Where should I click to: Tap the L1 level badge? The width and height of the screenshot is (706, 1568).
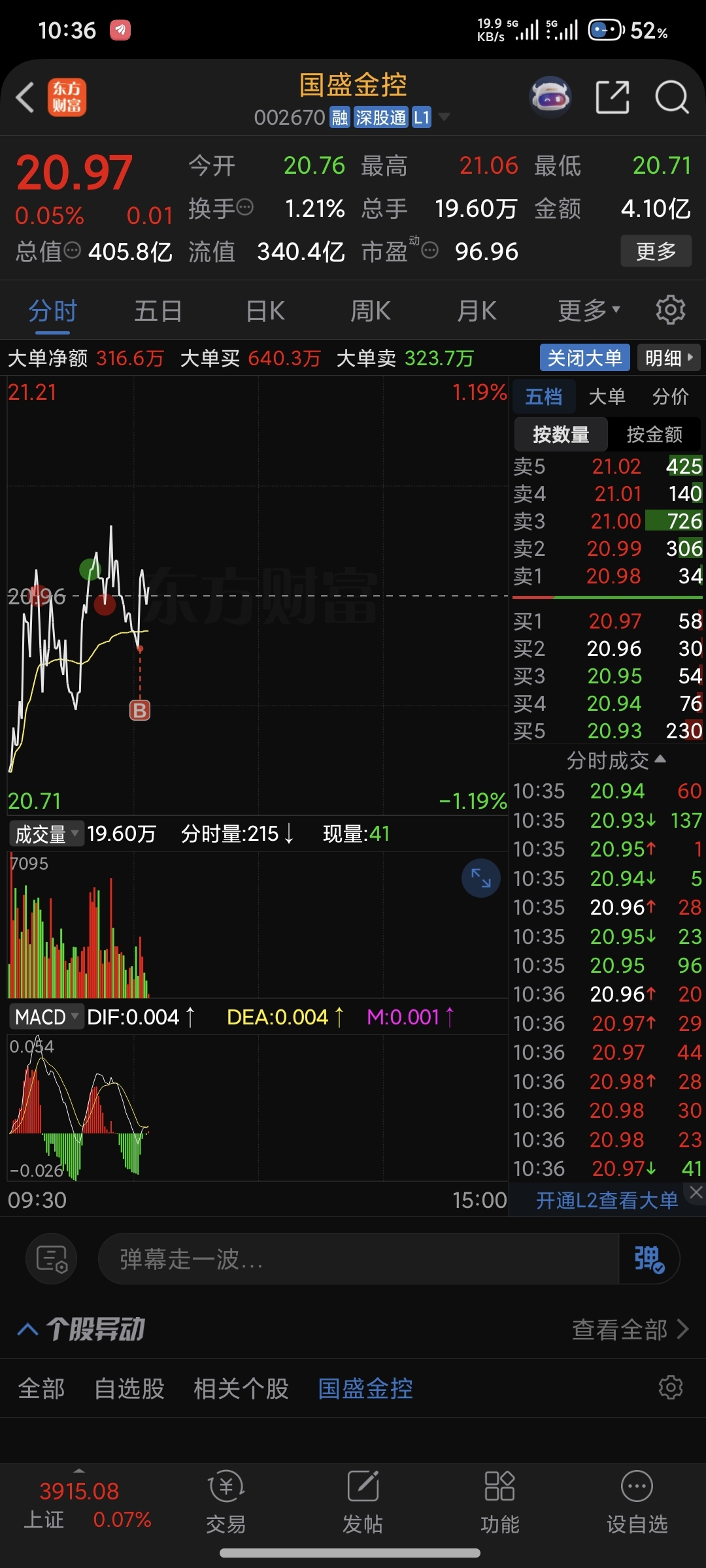click(422, 117)
